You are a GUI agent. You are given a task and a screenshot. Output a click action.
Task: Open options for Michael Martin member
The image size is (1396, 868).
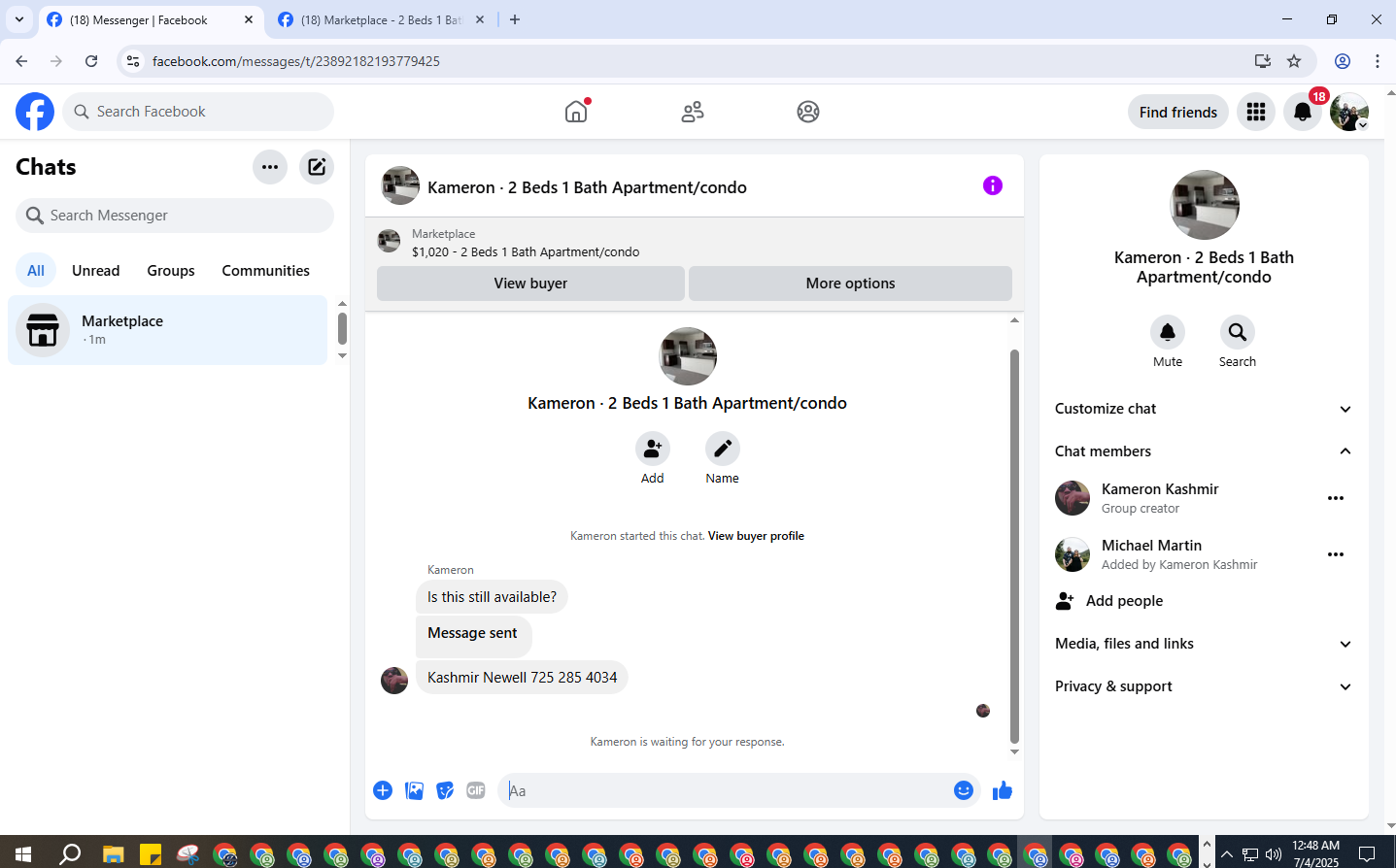pos(1336,554)
